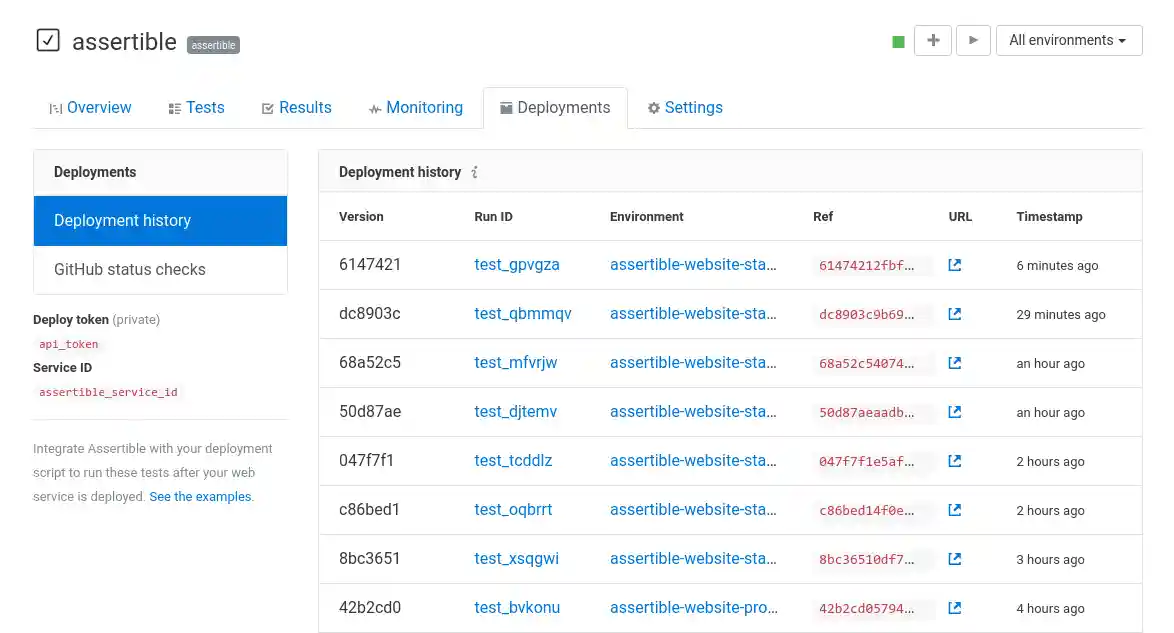
Task: Open external URL icon for dc8903c
Action: (955, 314)
